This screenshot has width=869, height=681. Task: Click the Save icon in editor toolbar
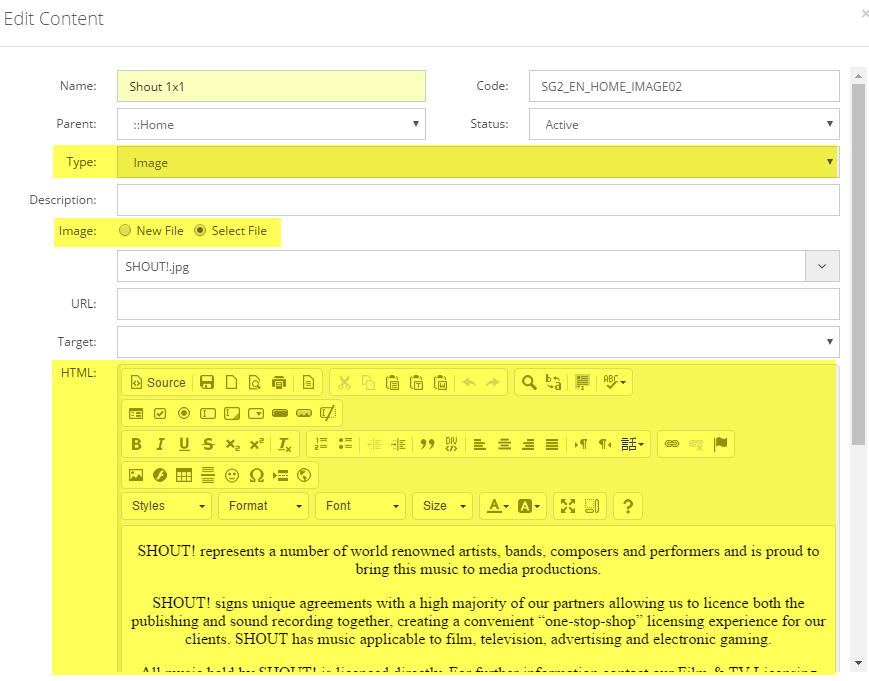207,382
